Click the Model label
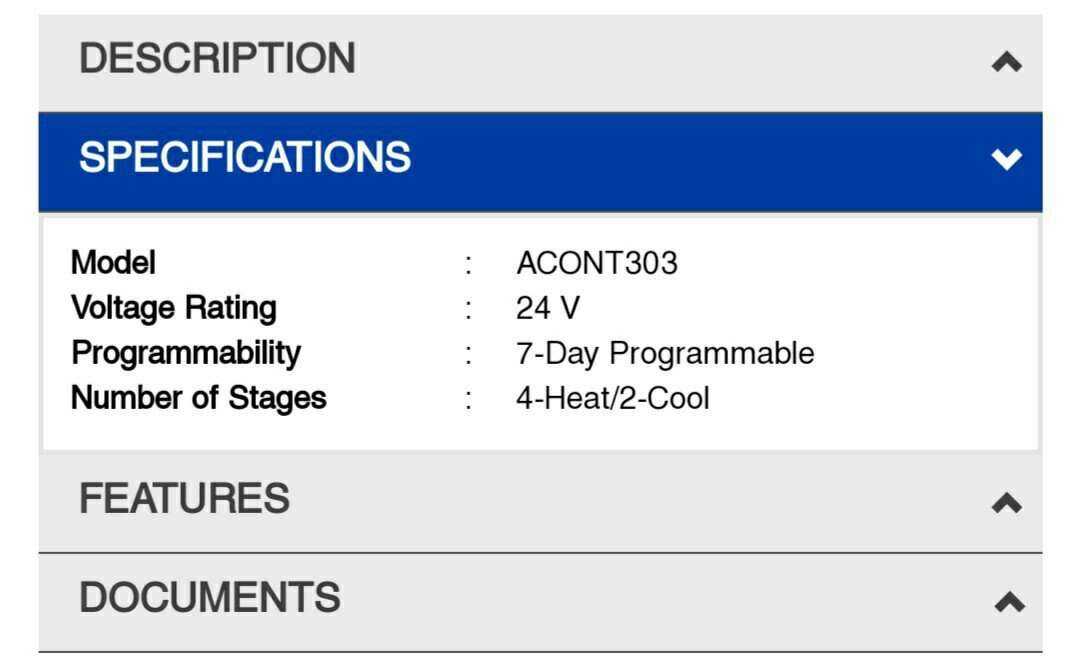This screenshot has width=1065, height=661. 113,263
